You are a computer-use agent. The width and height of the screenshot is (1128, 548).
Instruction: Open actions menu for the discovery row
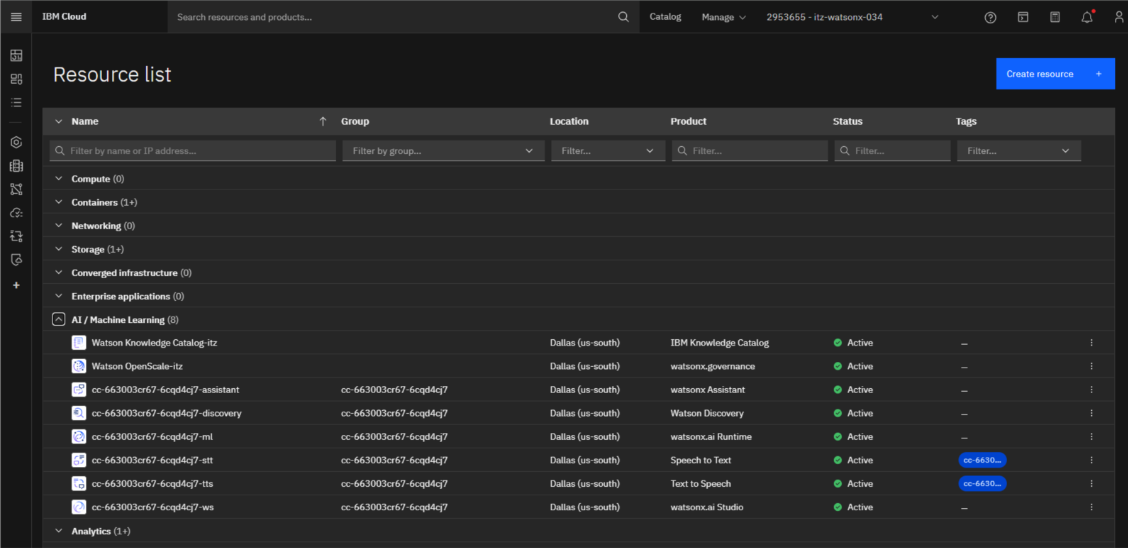click(1091, 414)
